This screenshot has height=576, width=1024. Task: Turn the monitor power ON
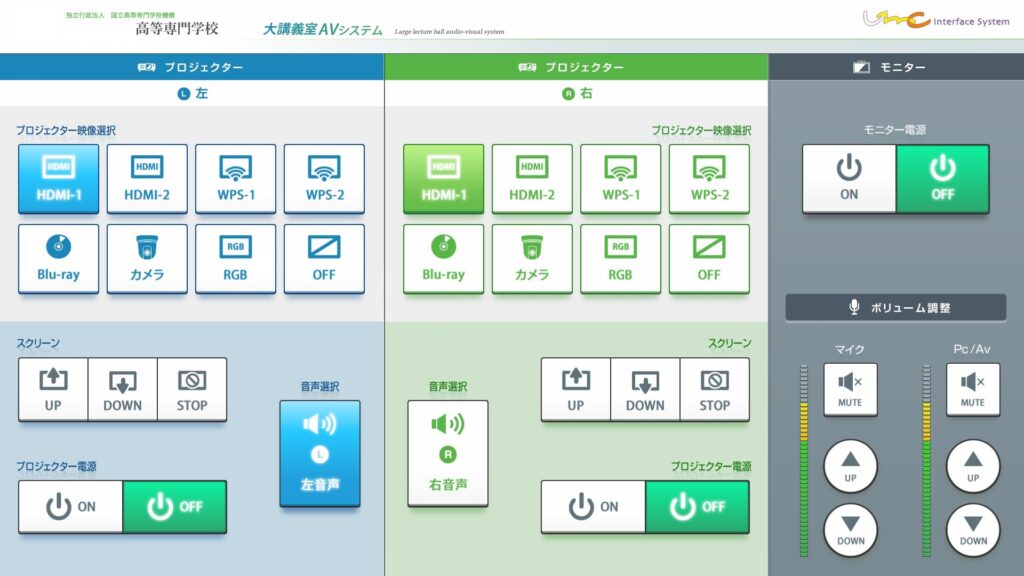pyautogui.click(x=849, y=178)
